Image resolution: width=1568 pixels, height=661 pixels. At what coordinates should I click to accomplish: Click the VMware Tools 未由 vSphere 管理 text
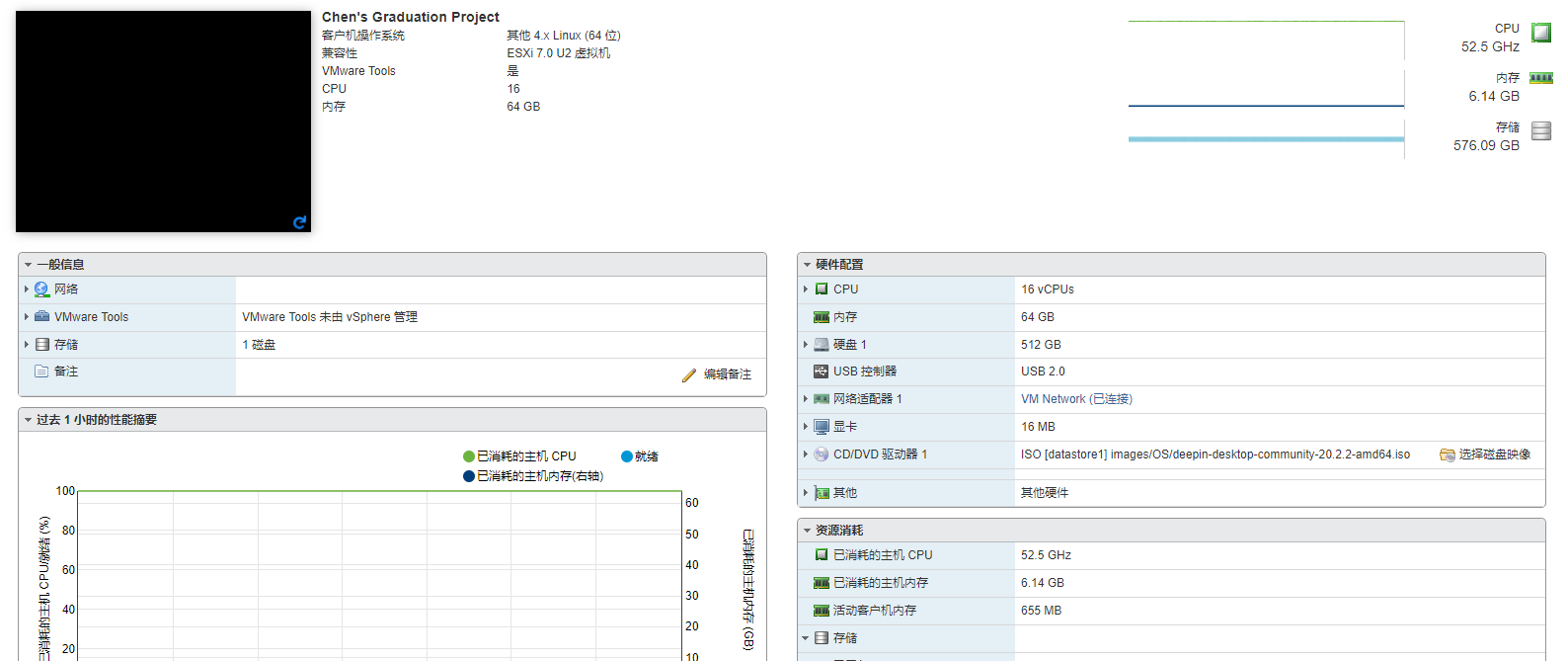pyautogui.click(x=330, y=317)
